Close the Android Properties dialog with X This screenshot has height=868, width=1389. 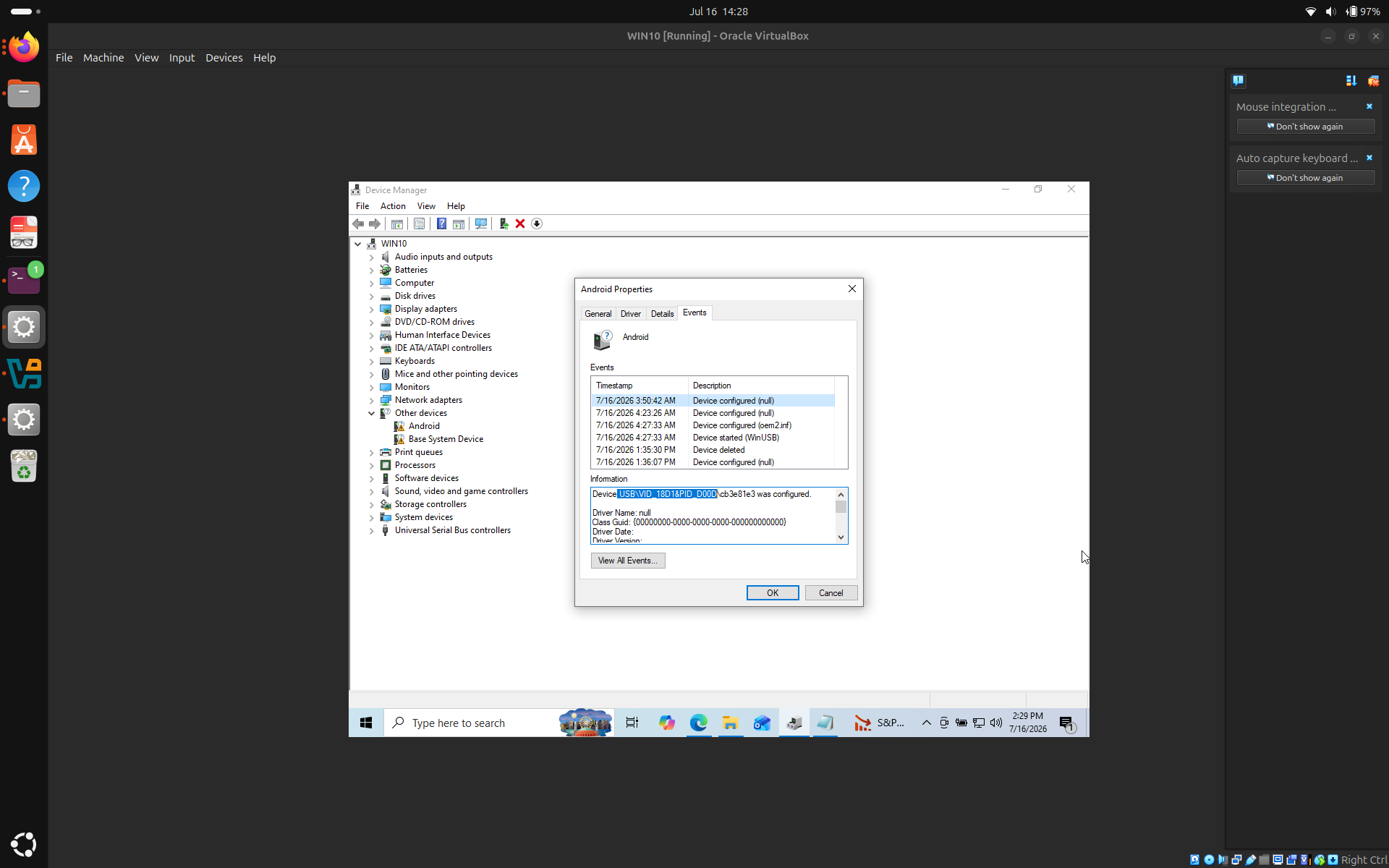point(852,289)
